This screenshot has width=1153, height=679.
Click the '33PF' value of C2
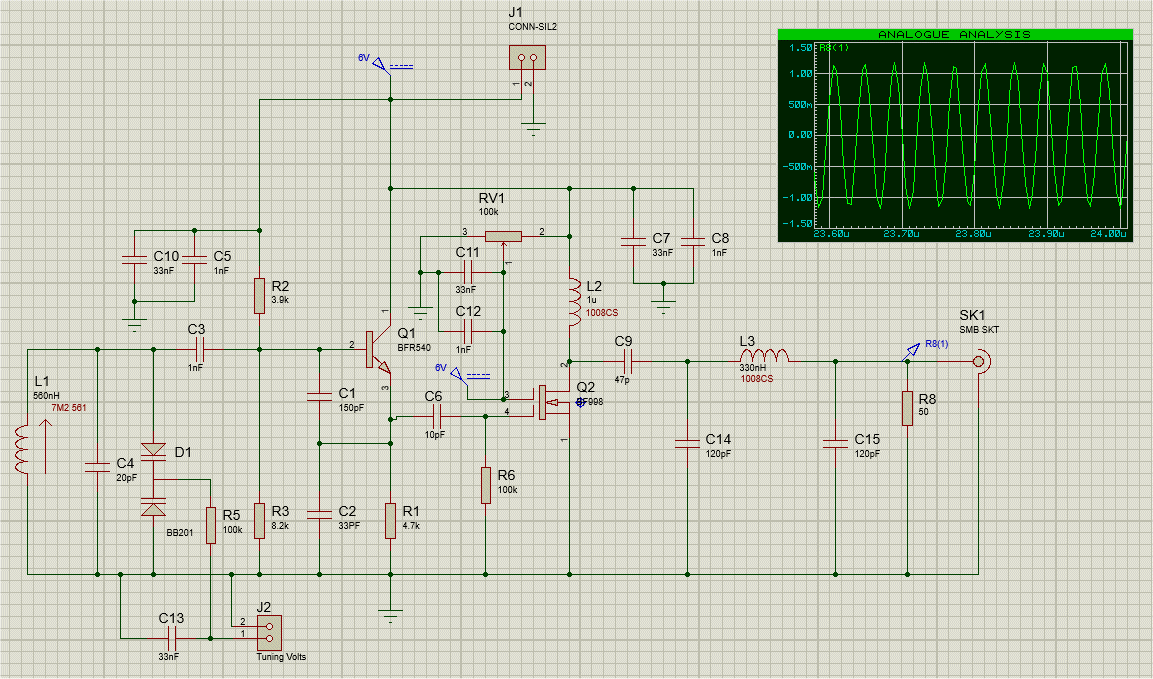pos(349,526)
